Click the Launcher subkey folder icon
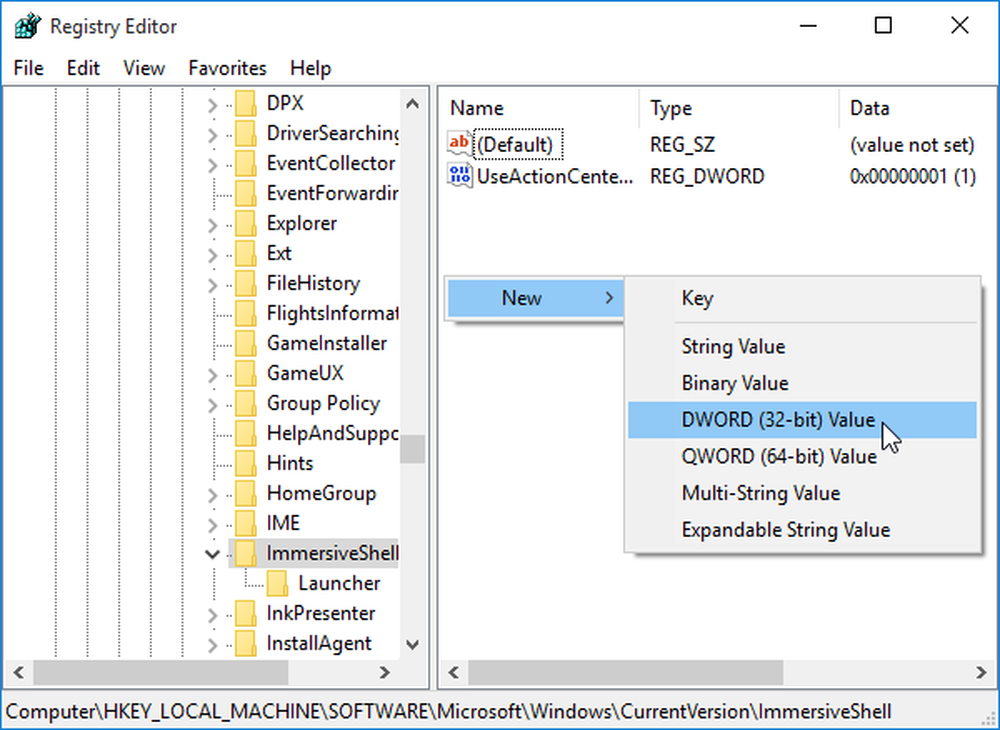The height and width of the screenshot is (730, 1000). [x=277, y=583]
